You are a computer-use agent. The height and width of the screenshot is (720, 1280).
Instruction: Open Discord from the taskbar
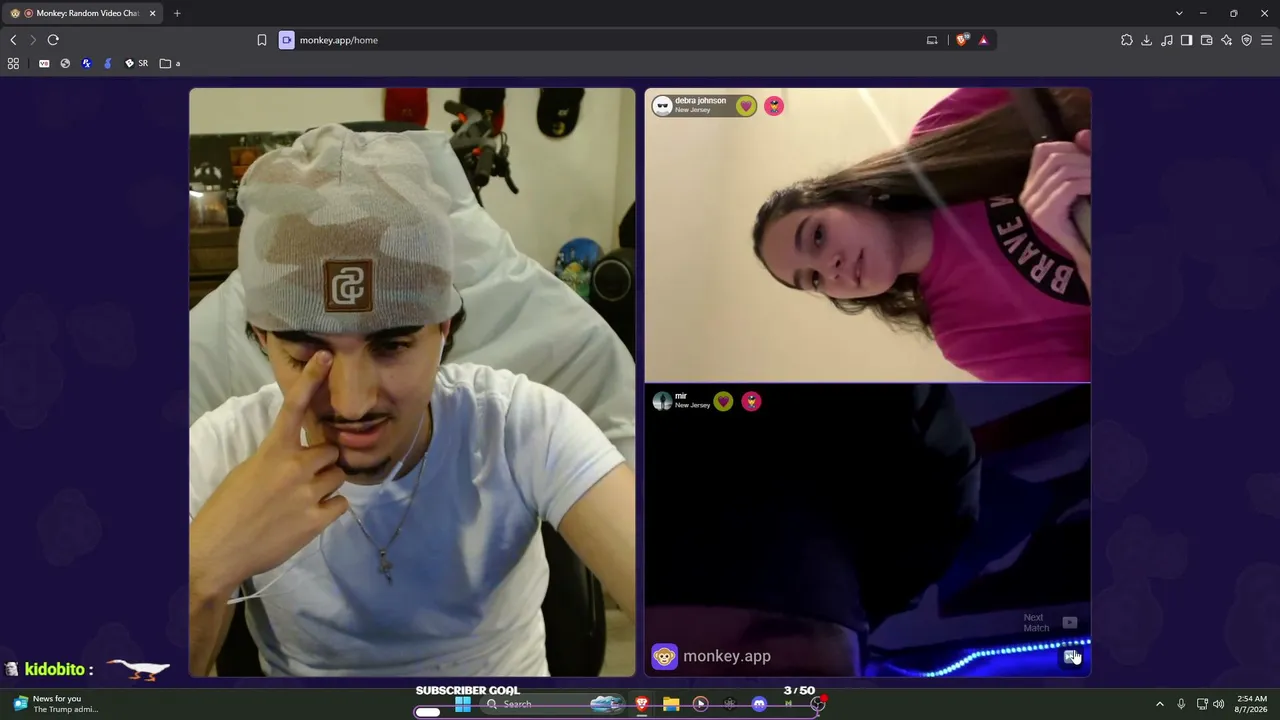tap(759, 704)
